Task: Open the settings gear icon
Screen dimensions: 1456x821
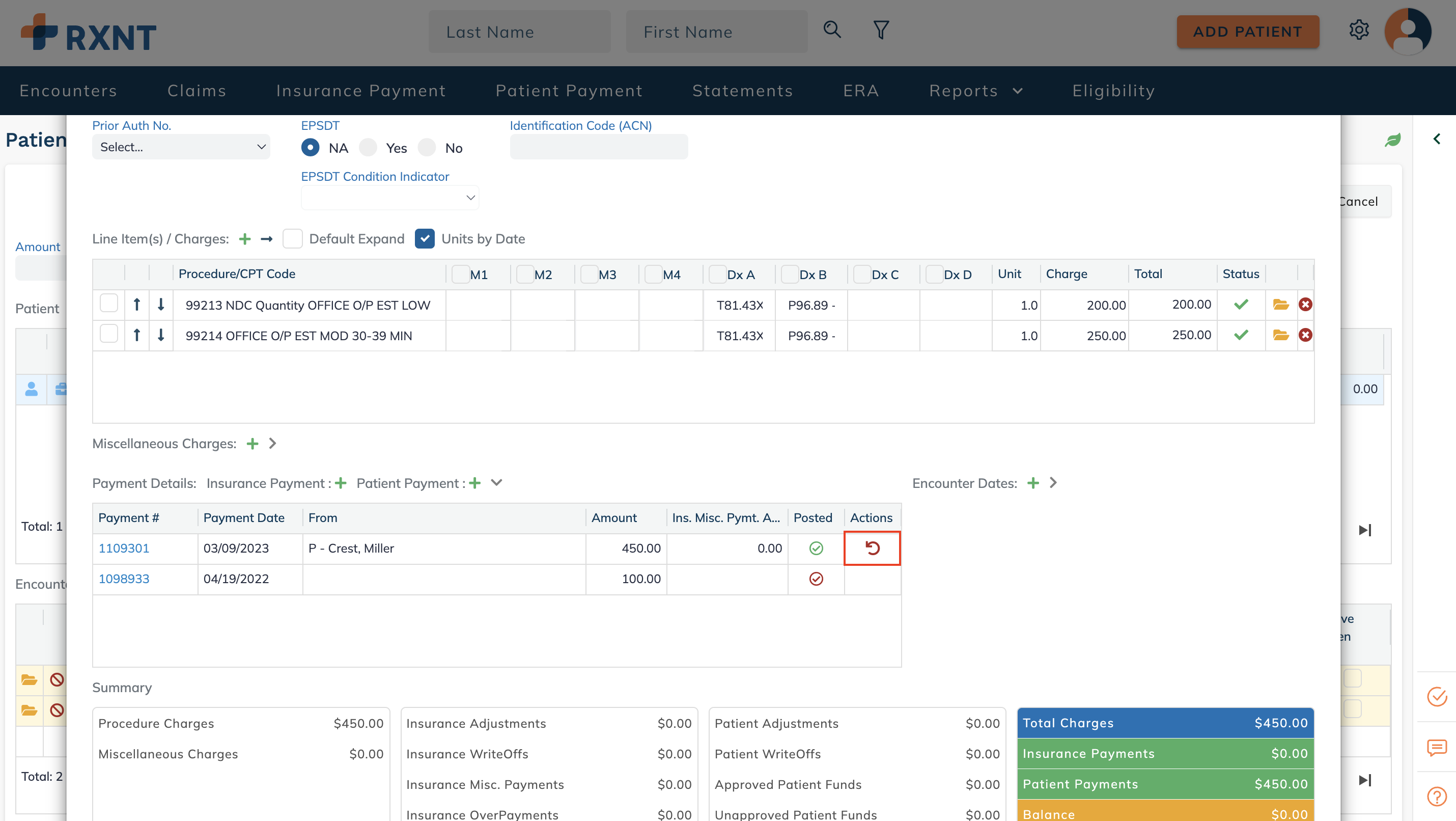Action: 1359,30
